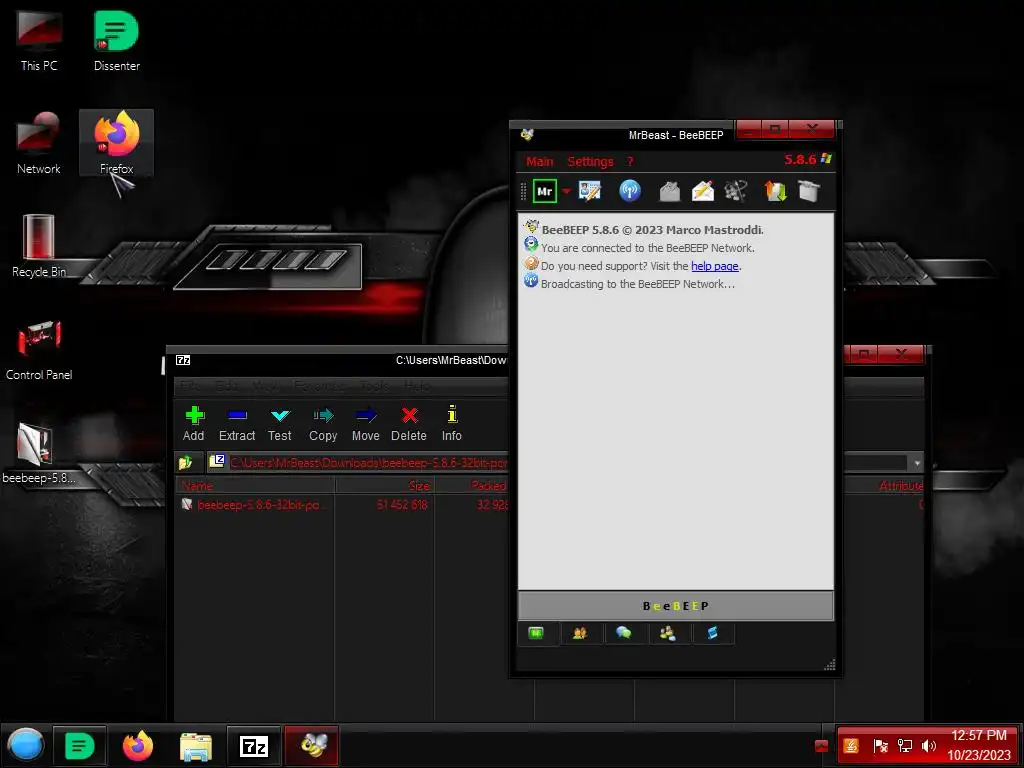Click the Start orb on the taskbar
The image size is (1024, 768).
pos(25,745)
